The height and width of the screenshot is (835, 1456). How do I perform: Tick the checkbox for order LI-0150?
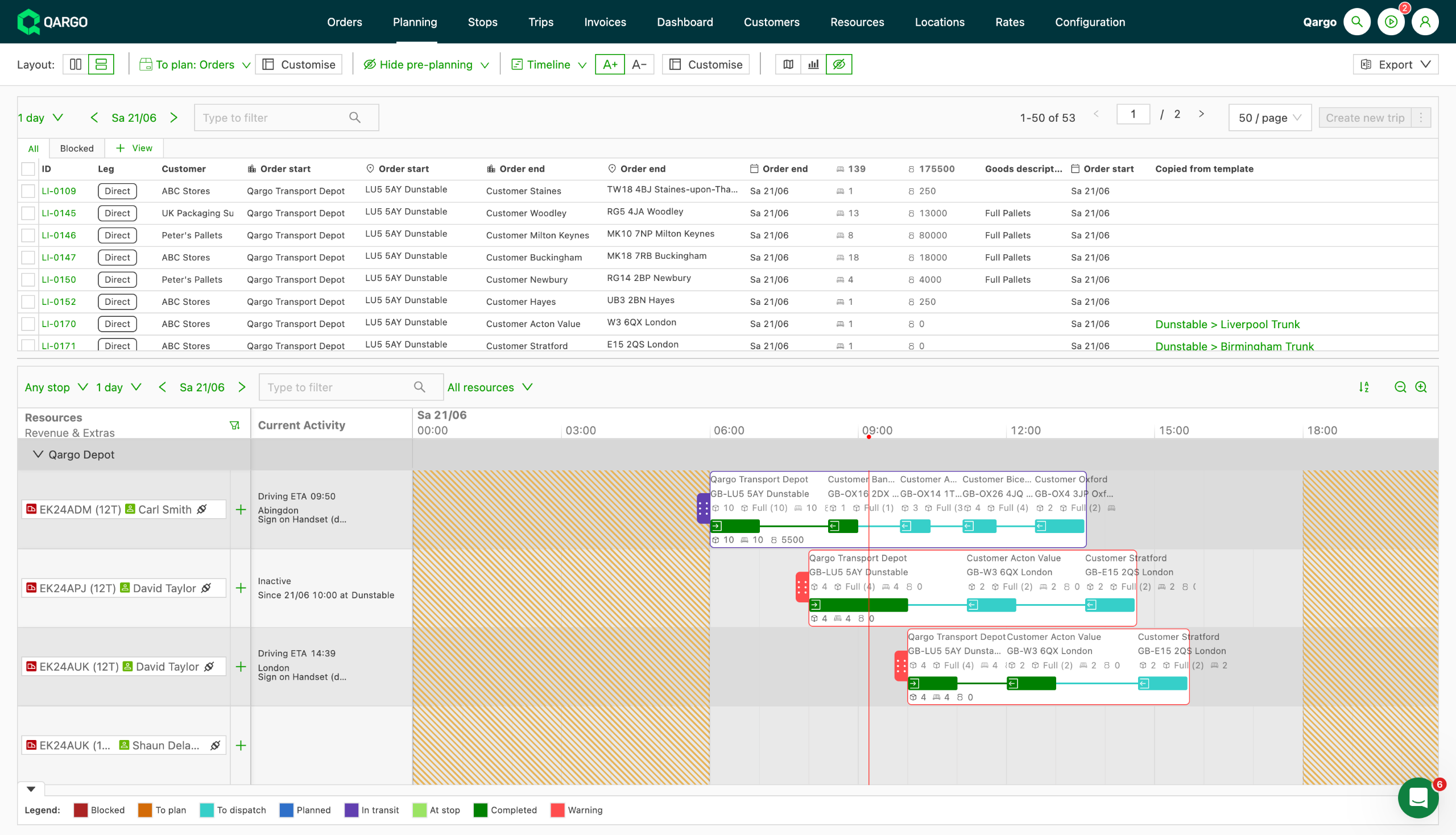coord(28,280)
